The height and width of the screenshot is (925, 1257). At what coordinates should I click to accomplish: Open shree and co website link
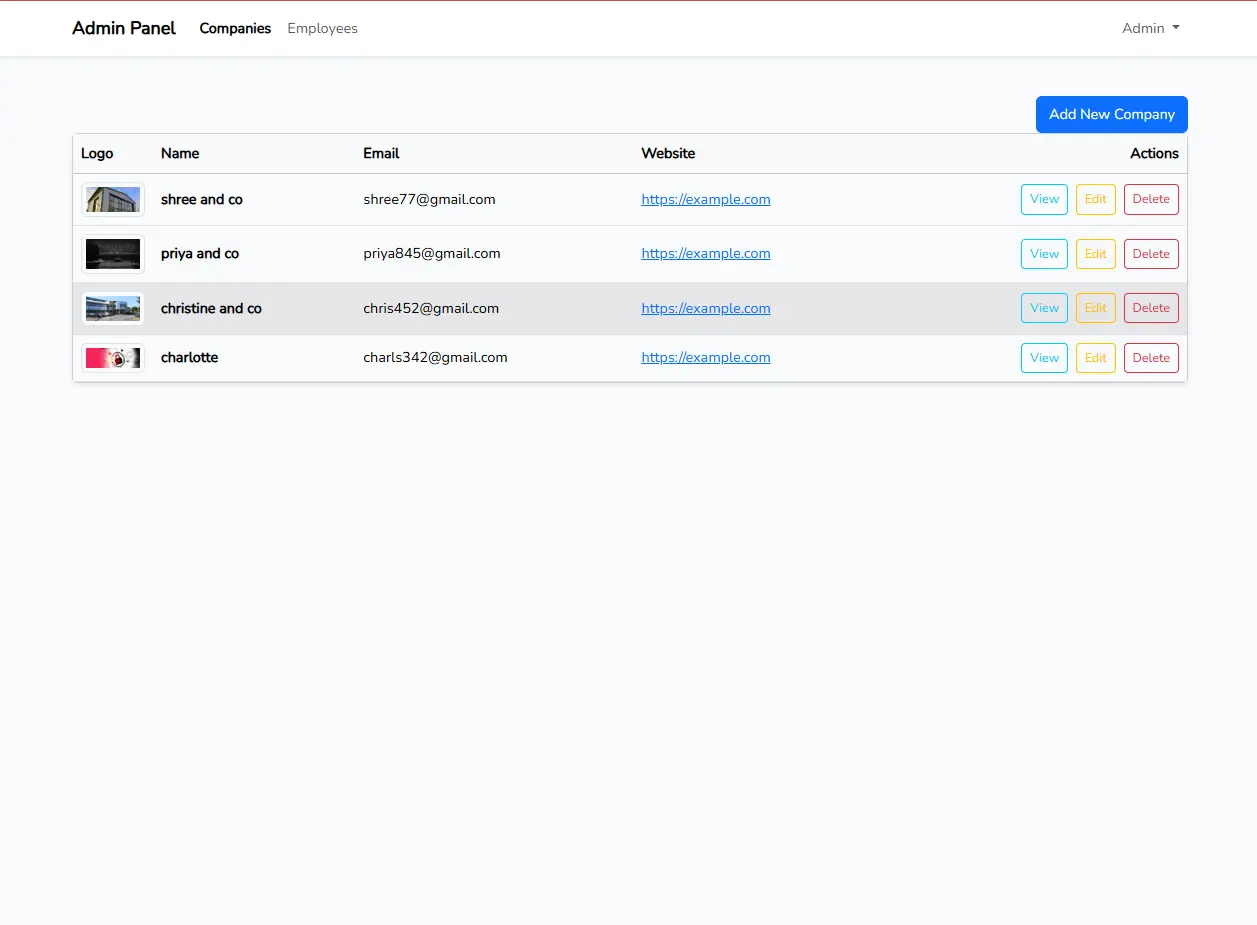click(706, 199)
